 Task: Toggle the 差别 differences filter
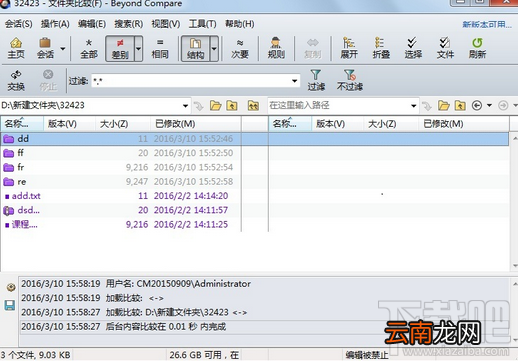coord(120,49)
